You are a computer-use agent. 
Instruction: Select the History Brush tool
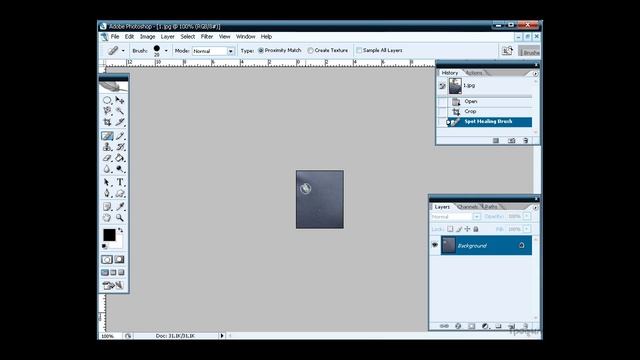[x=120, y=147]
